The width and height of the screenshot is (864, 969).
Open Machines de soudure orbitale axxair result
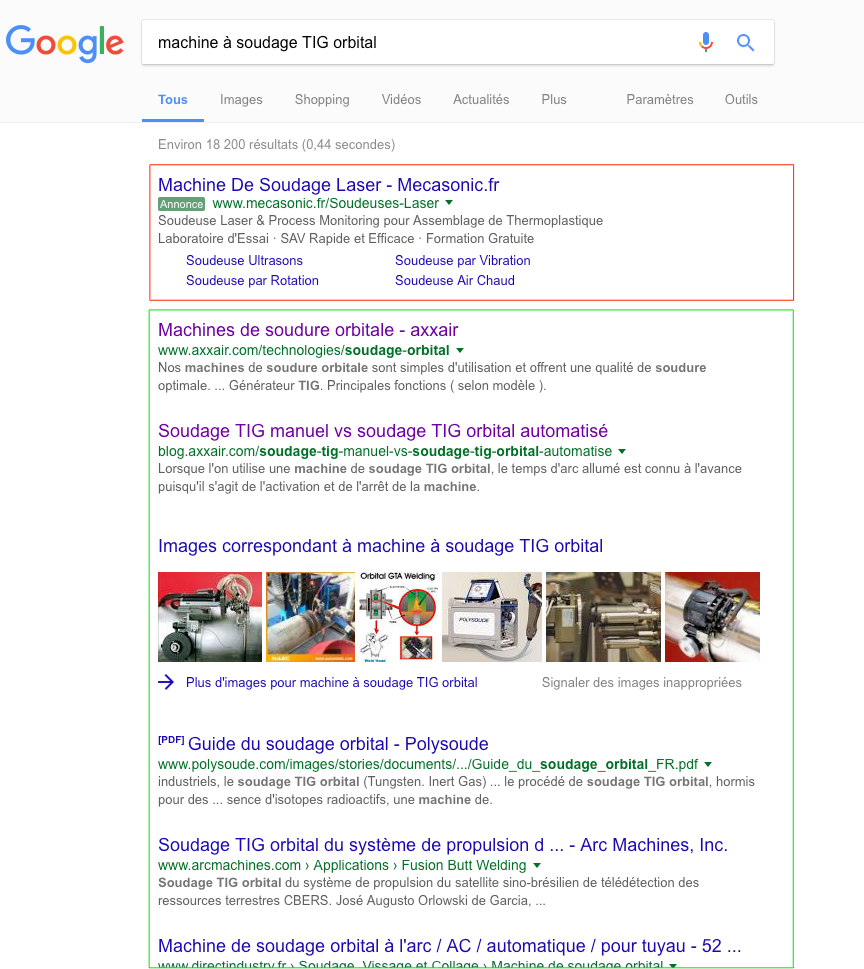click(x=308, y=330)
